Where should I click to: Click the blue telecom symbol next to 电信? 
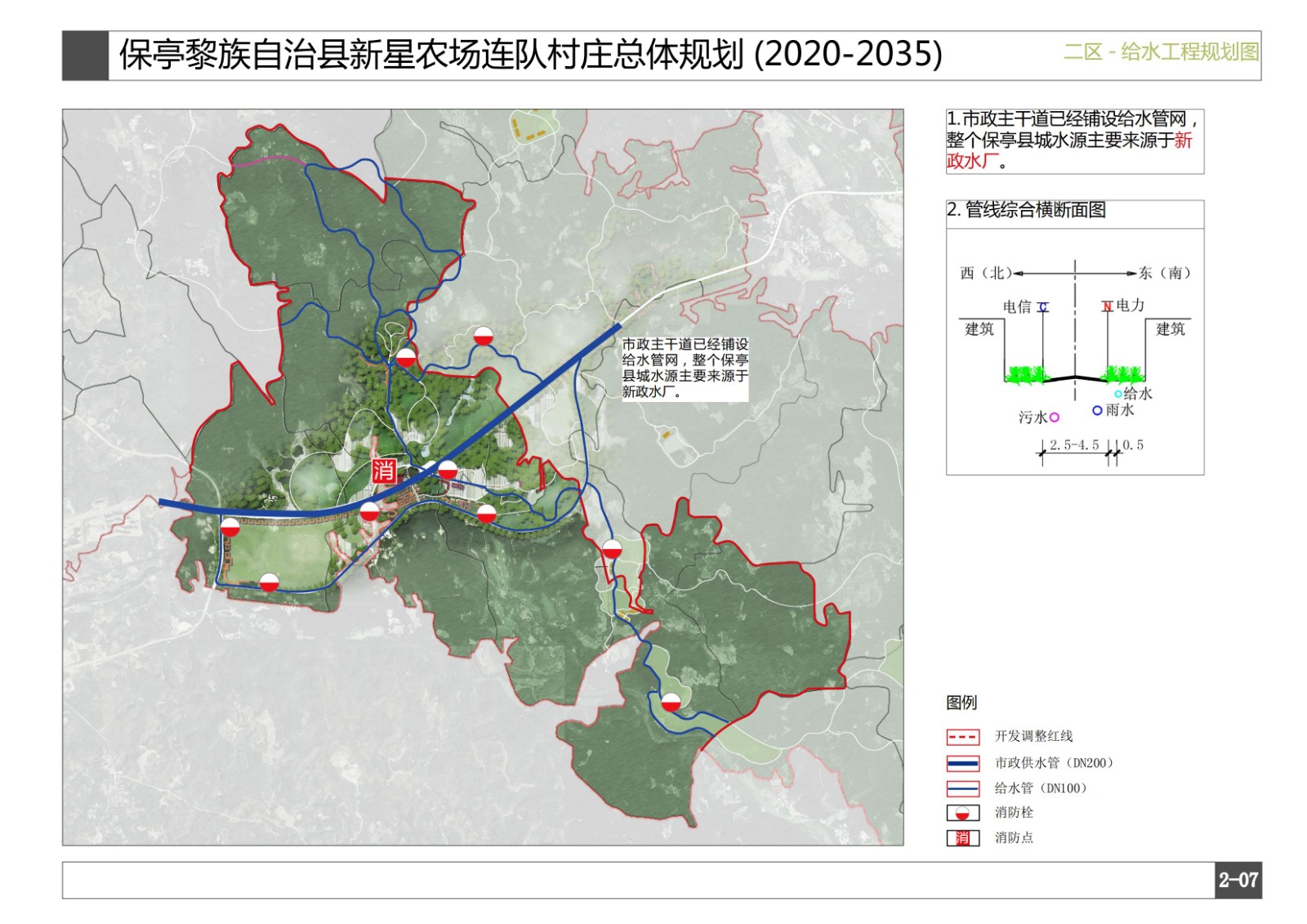coord(1043,307)
